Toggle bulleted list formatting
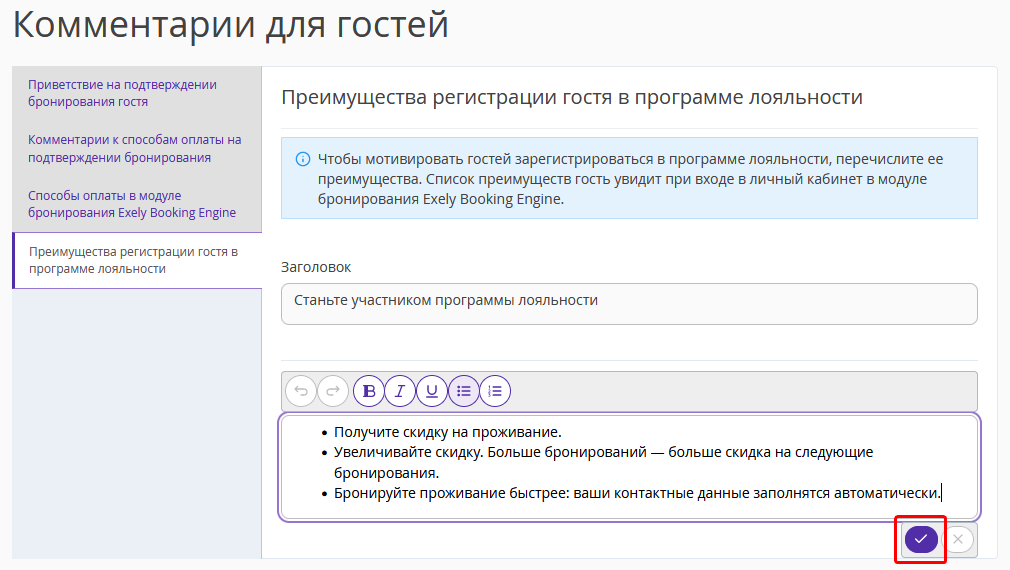The image size is (1010, 570). coord(464,391)
